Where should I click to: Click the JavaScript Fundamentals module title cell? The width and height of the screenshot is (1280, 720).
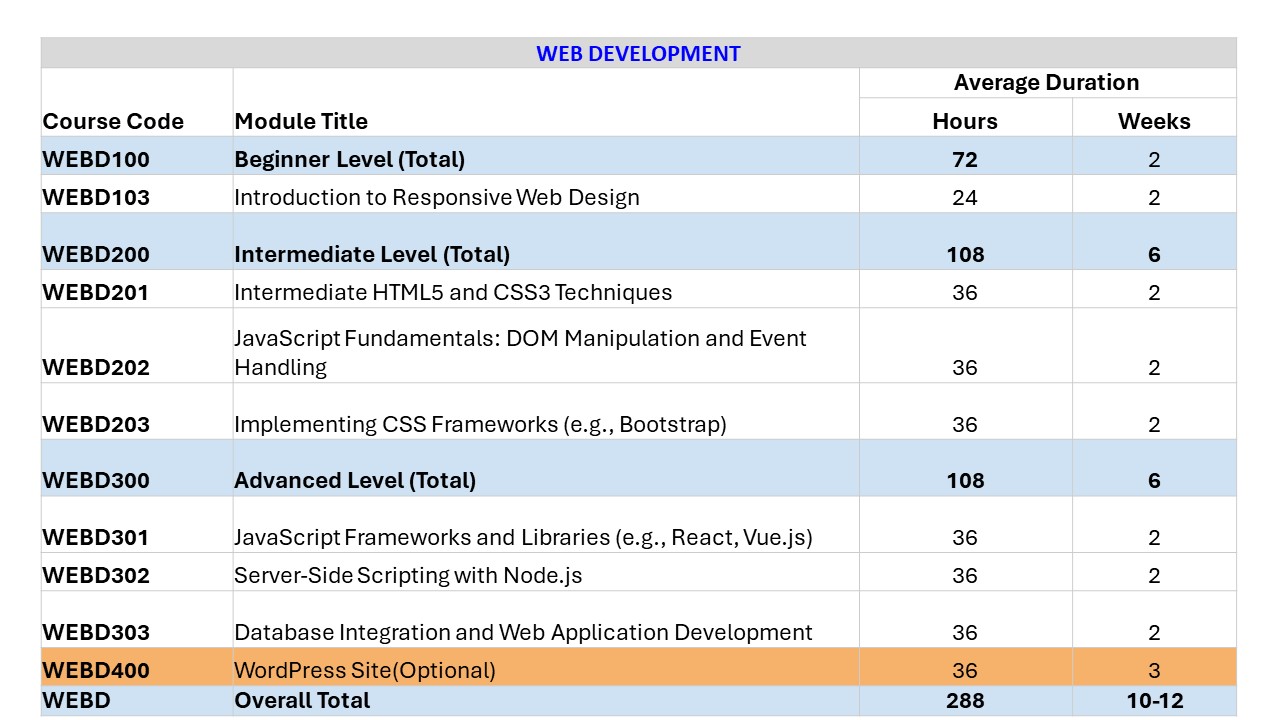[520, 352]
